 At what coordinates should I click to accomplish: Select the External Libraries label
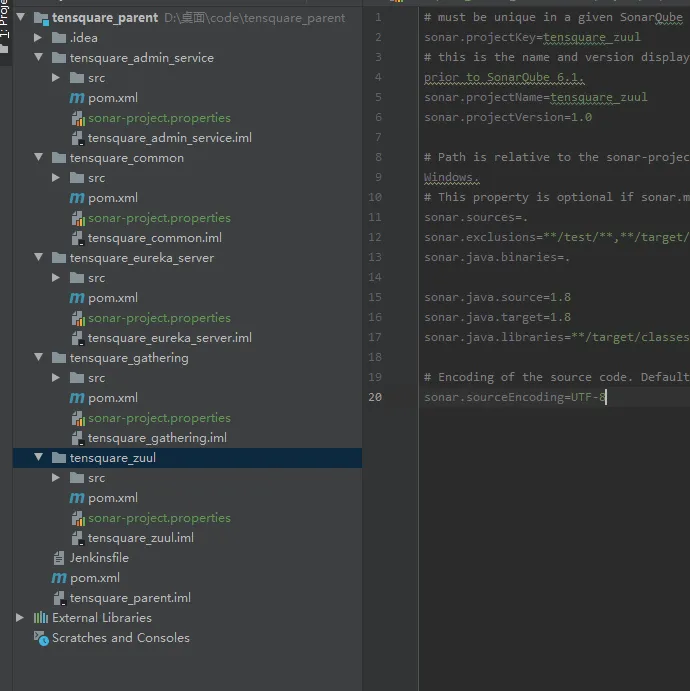pyautogui.click(x=102, y=618)
